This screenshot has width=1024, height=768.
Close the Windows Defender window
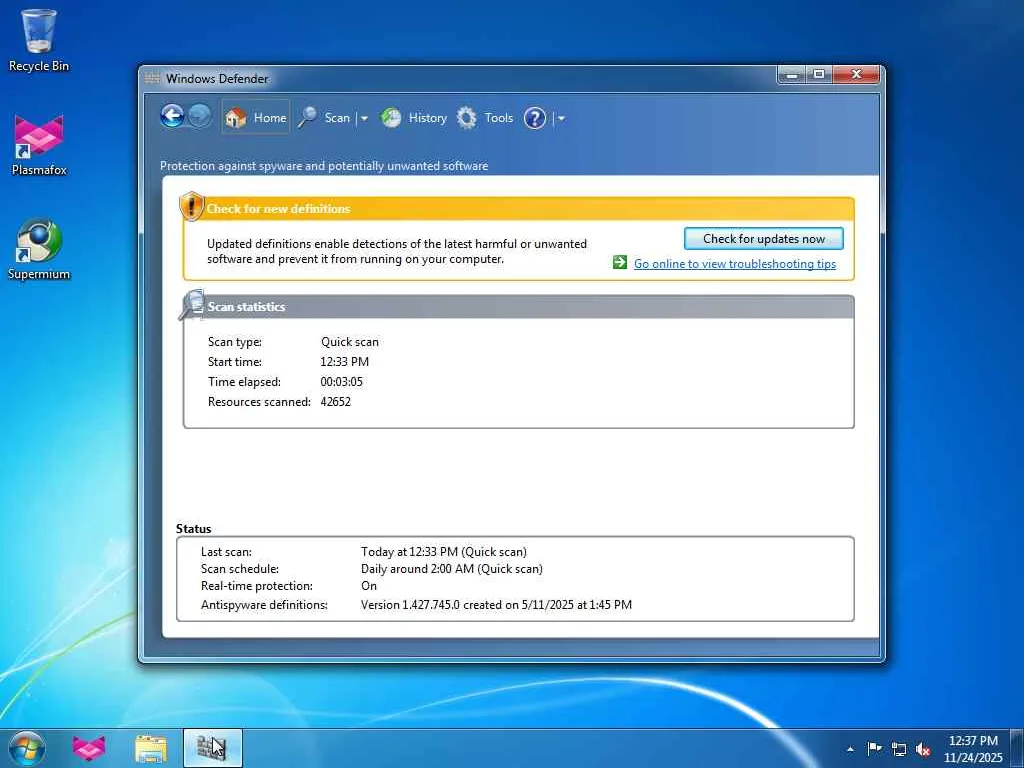tap(857, 74)
